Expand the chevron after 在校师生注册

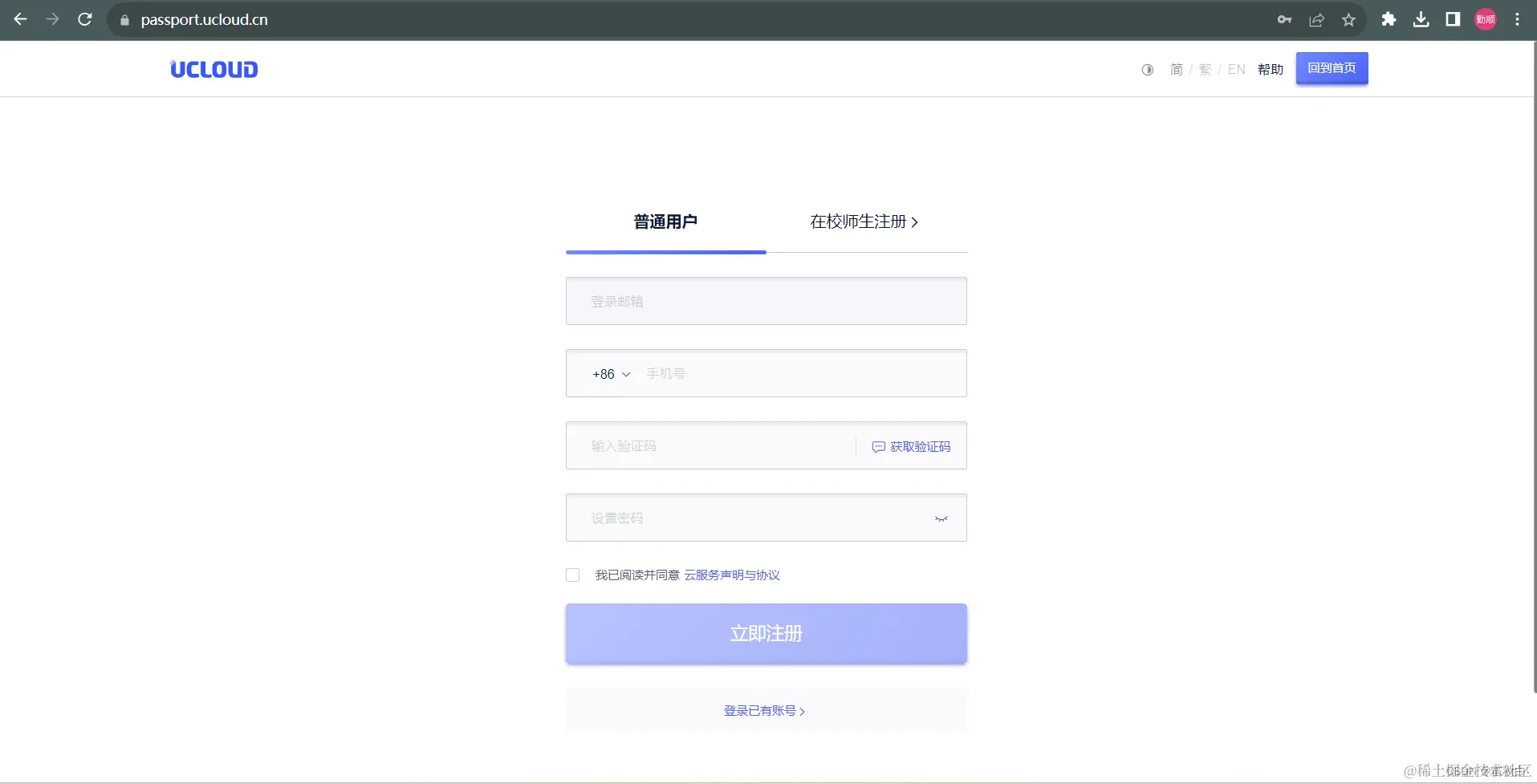coord(916,222)
